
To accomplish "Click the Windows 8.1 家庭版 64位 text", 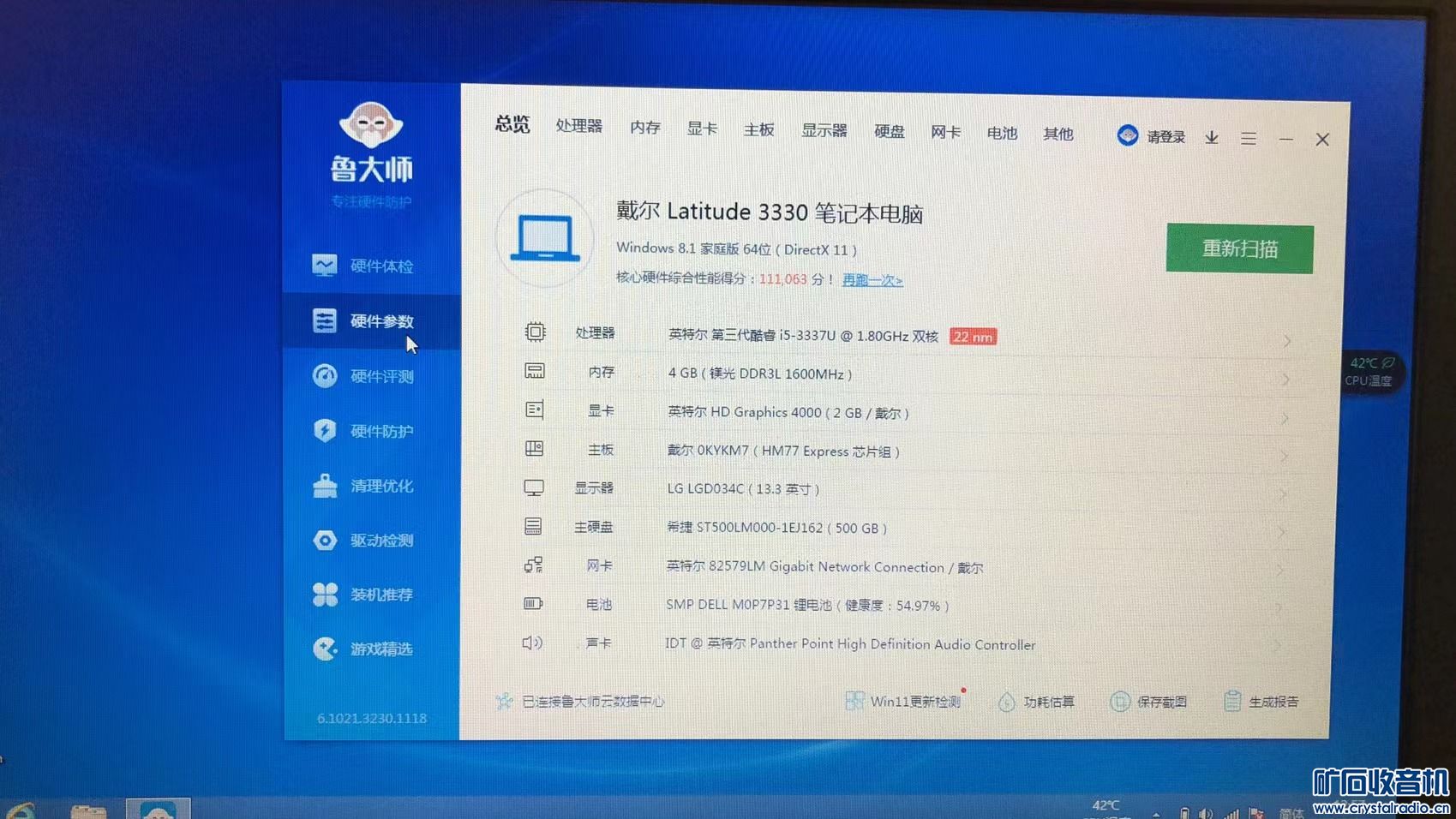I will tap(693, 248).
